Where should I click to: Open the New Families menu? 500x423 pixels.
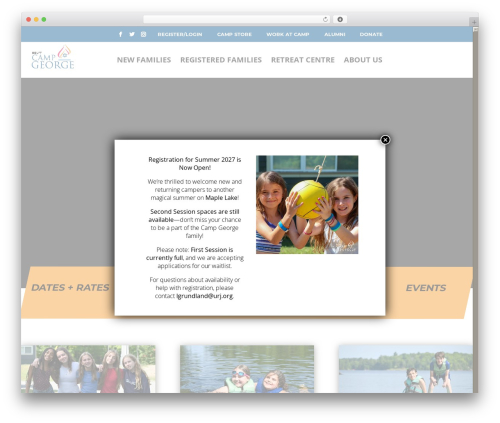[x=144, y=60]
